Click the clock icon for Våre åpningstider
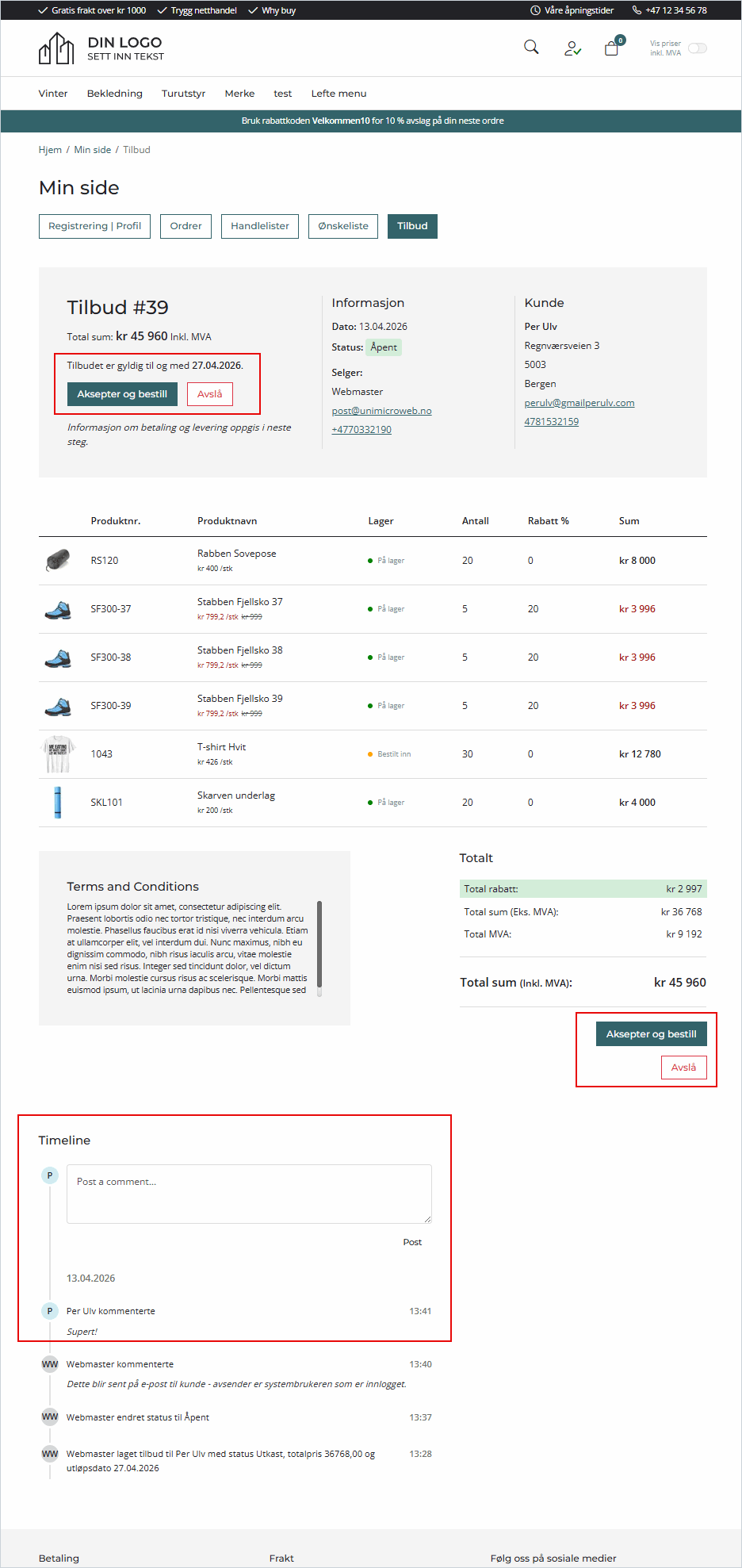The image size is (742, 1568). (535, 10)
